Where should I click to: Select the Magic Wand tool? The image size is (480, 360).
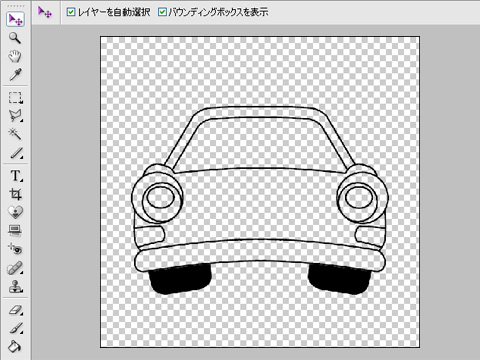(x=15, y=134)
